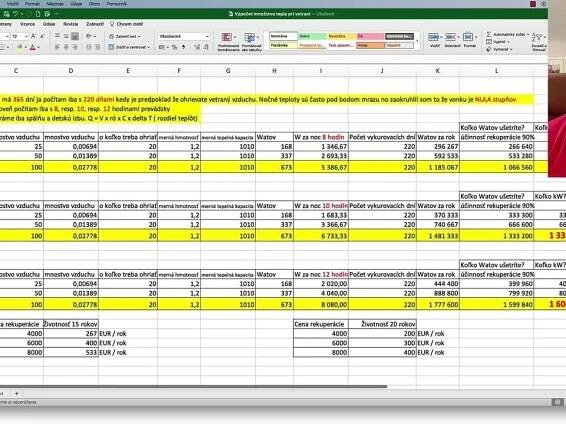The height and width of the screenshot is (424, 566).
Task: Click the font color A icon
Action: [x=33, y=47]
